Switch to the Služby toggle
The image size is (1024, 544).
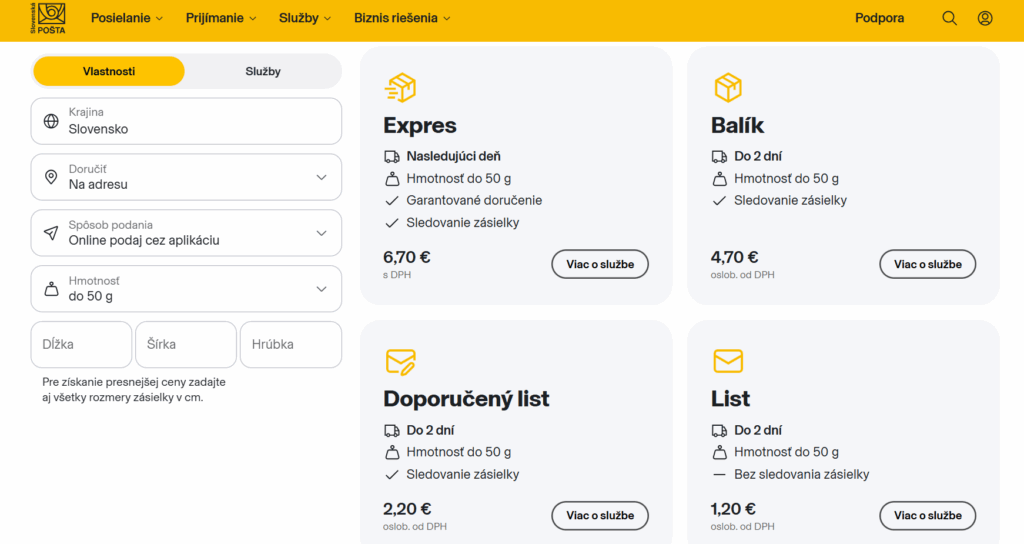(x=263, y=71)
